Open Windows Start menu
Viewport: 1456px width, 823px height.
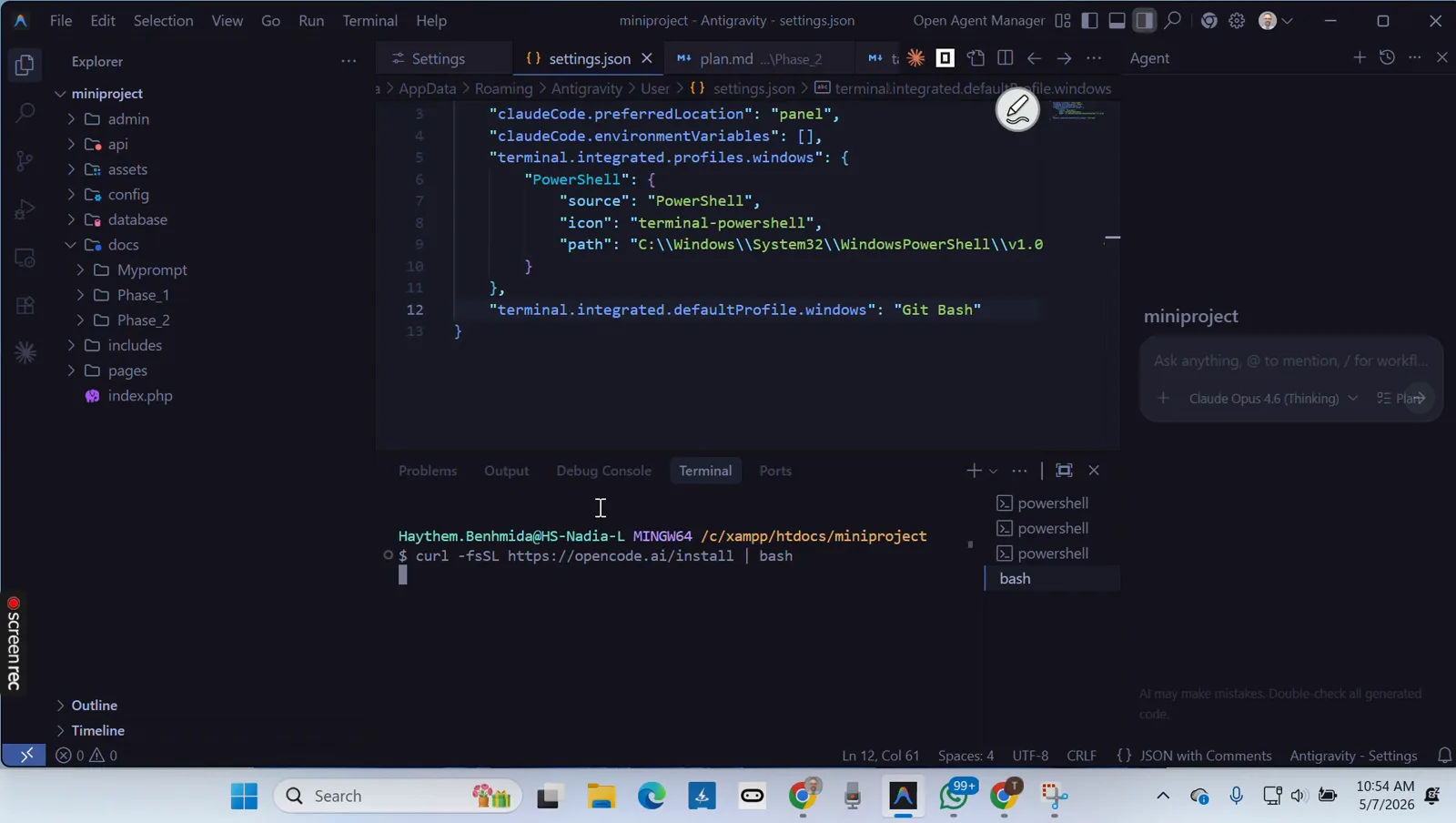(x=244, y=796)
